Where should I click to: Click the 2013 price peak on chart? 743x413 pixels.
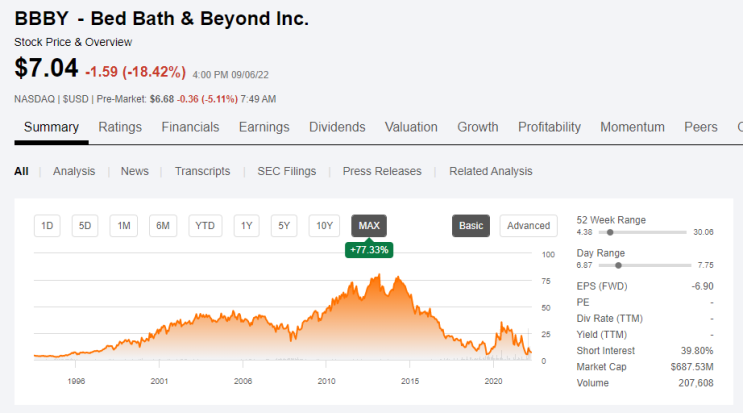[379, 275]
